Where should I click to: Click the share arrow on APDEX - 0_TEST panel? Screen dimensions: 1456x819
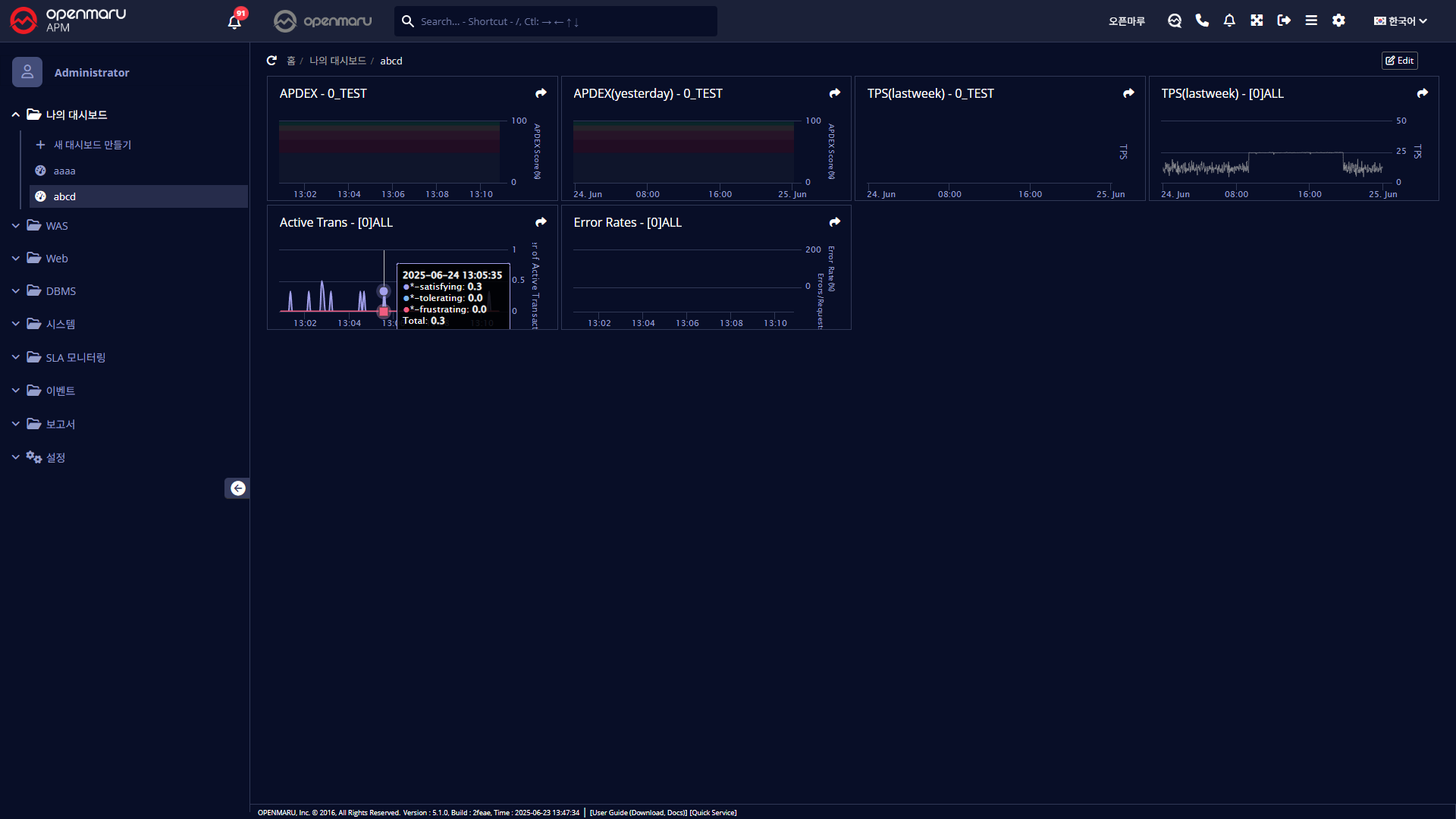click(x=541, y=93)
